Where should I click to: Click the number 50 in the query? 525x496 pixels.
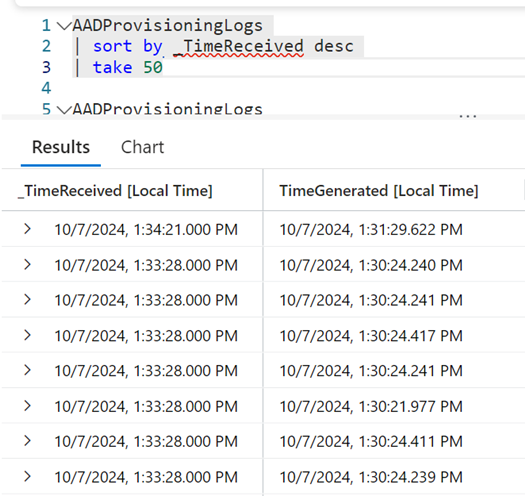point(153,67)
